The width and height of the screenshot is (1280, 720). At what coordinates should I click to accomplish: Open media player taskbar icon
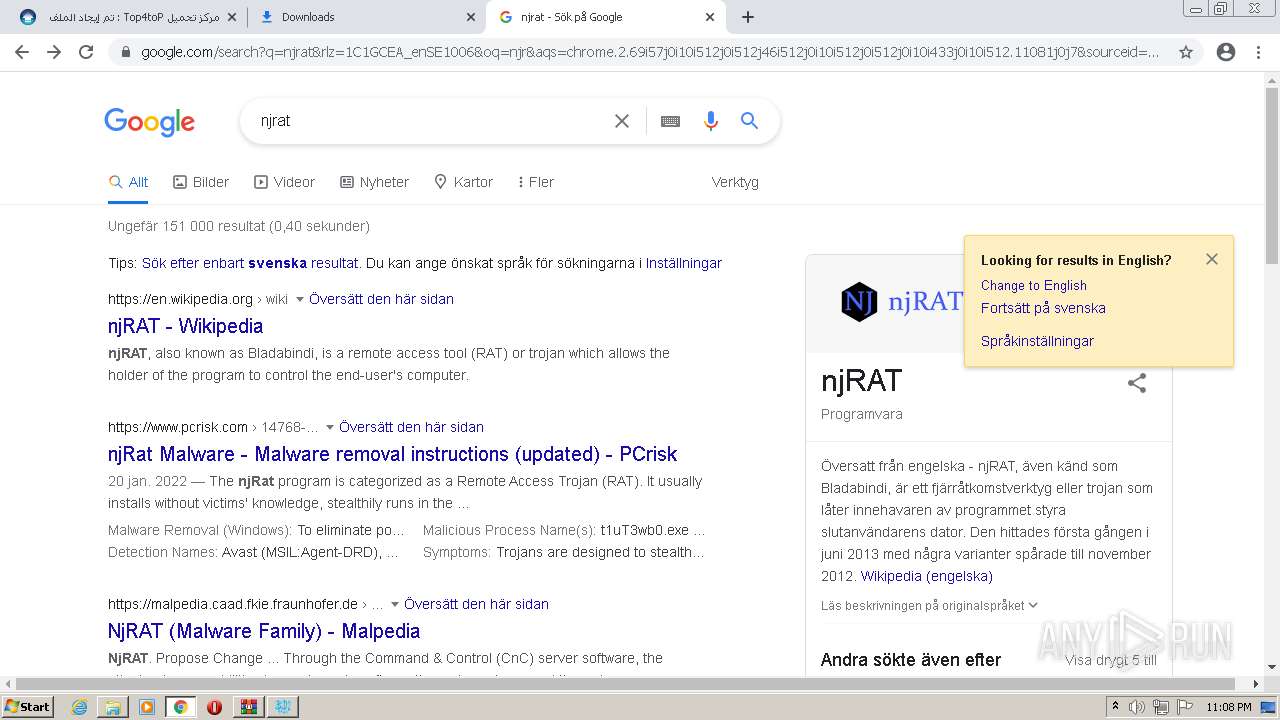pyautogui.click(x=147, y=707)
